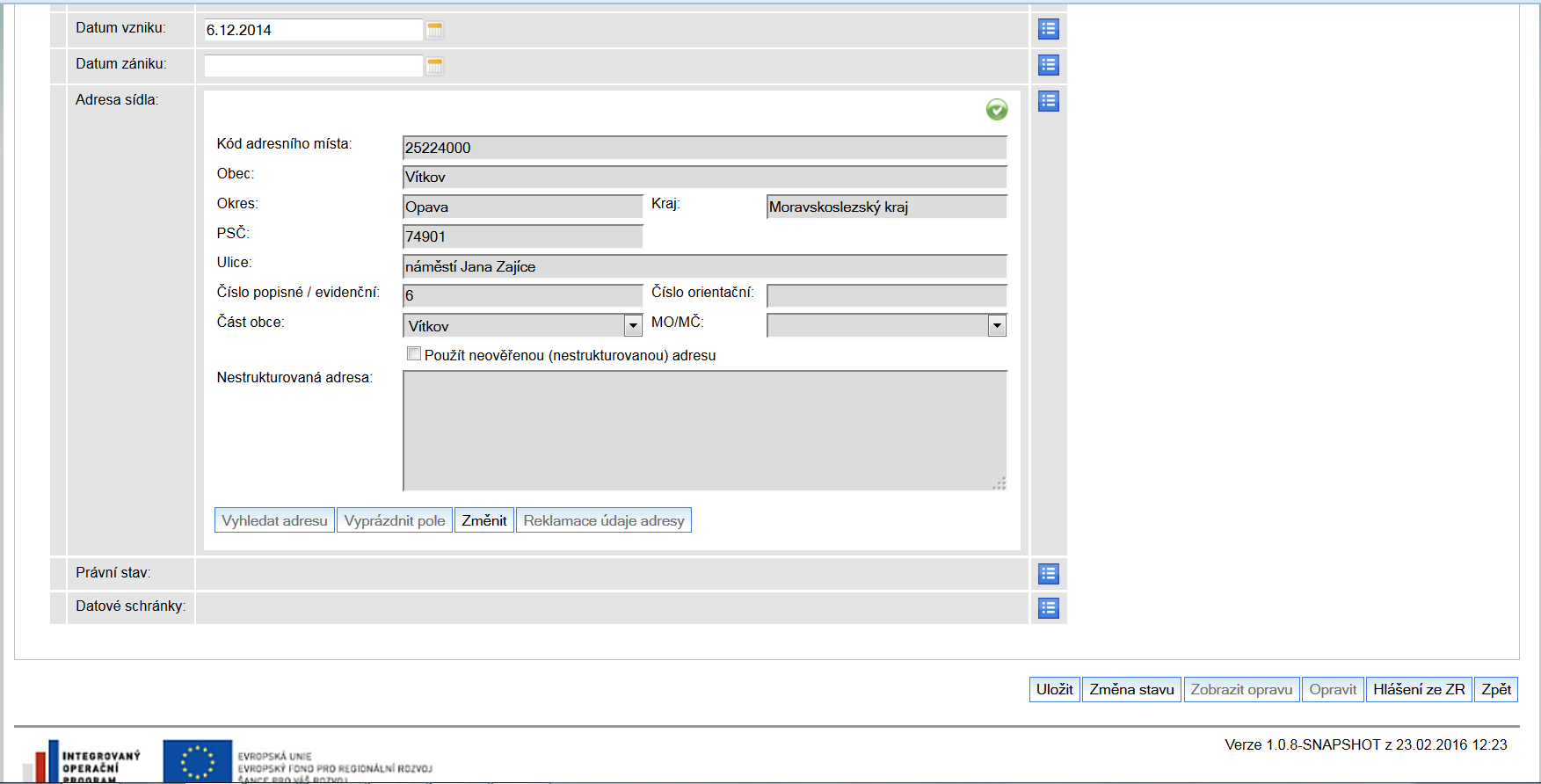
Task: Grab the text area resize handle
Action: point(999,483)
